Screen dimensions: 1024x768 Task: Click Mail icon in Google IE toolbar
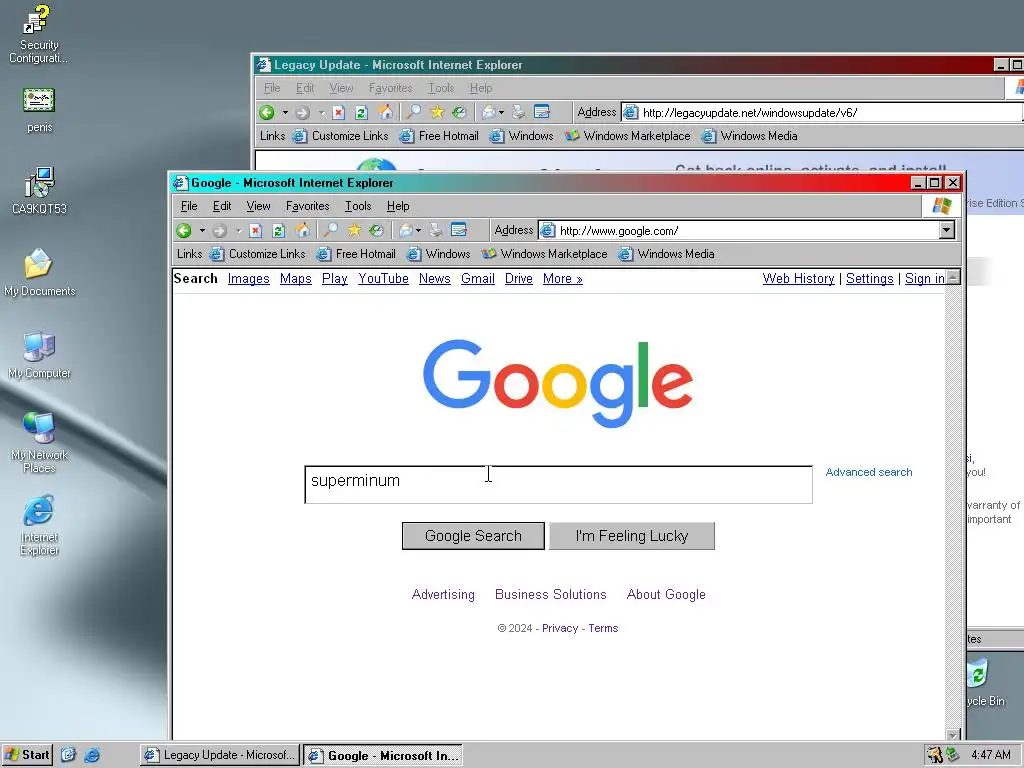click(406, 230)
